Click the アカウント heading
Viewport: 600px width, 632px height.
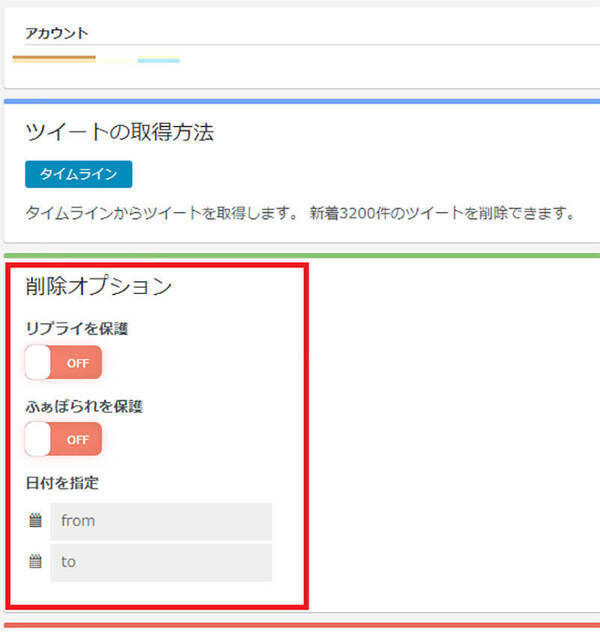56,33
